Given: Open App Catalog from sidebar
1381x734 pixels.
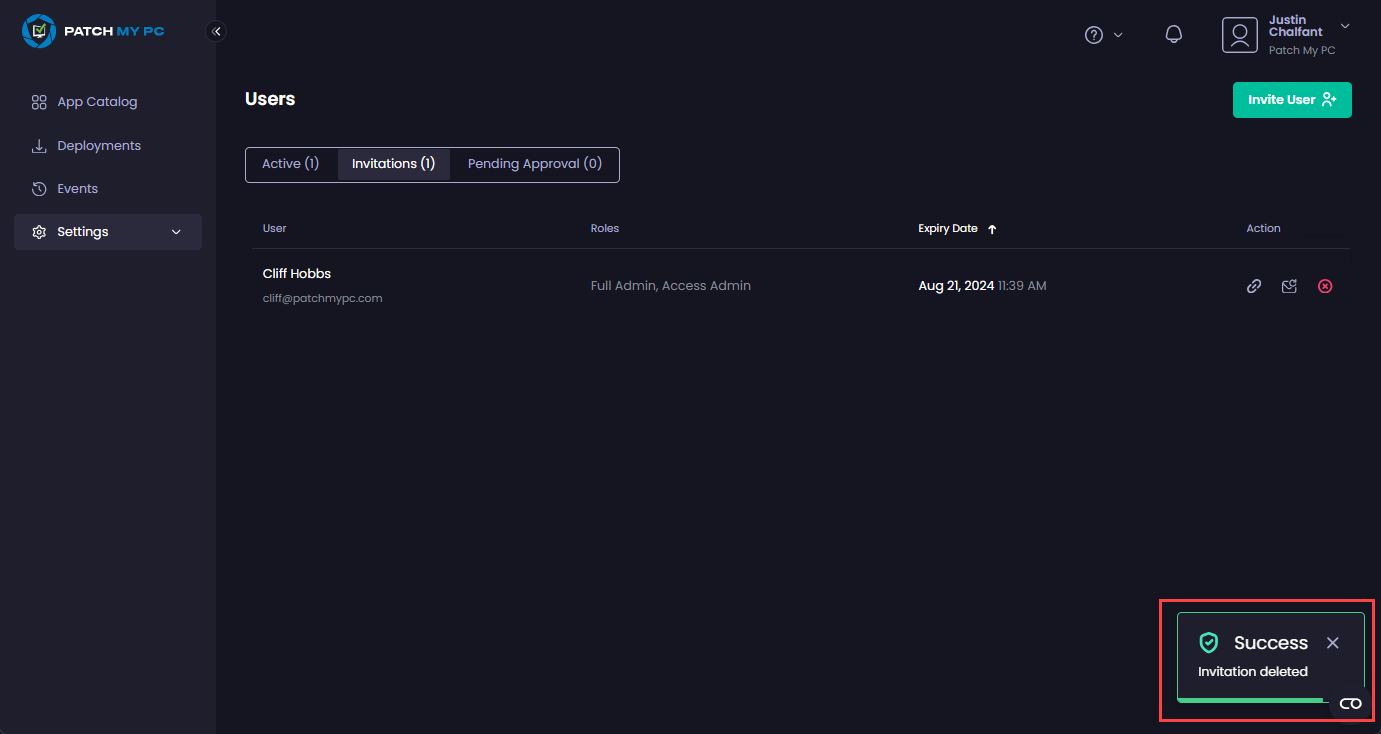Looking at the screenshot, I should pos(97,102).
